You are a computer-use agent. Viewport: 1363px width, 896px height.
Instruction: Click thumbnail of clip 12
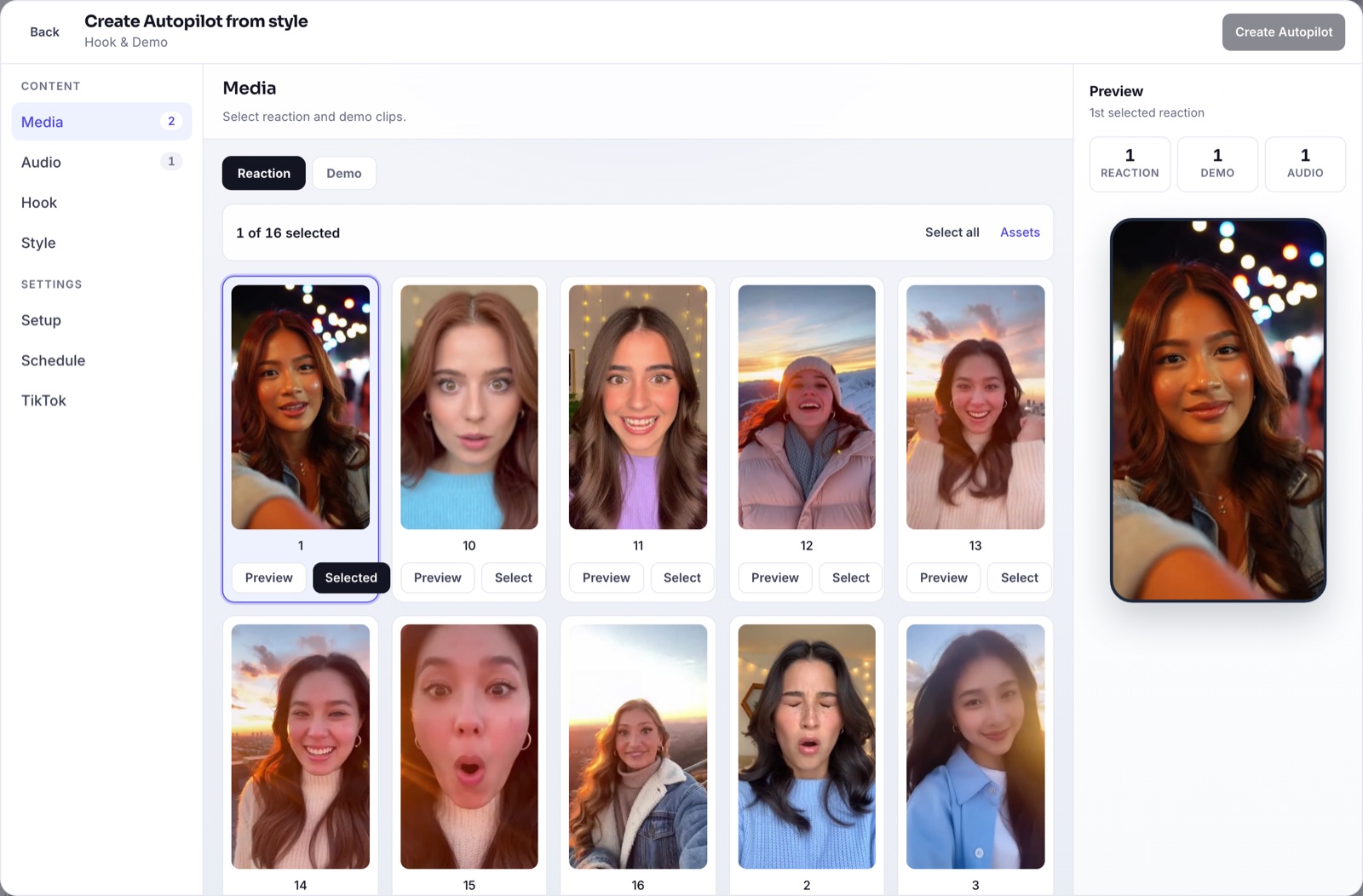click(807, 407)
